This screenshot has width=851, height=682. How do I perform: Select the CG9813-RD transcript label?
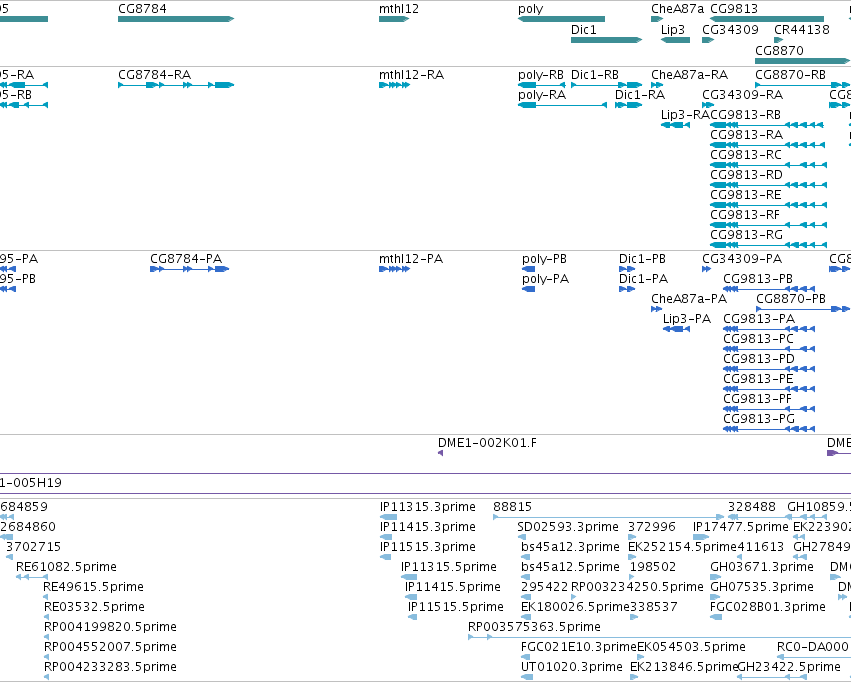click(746, 175)
